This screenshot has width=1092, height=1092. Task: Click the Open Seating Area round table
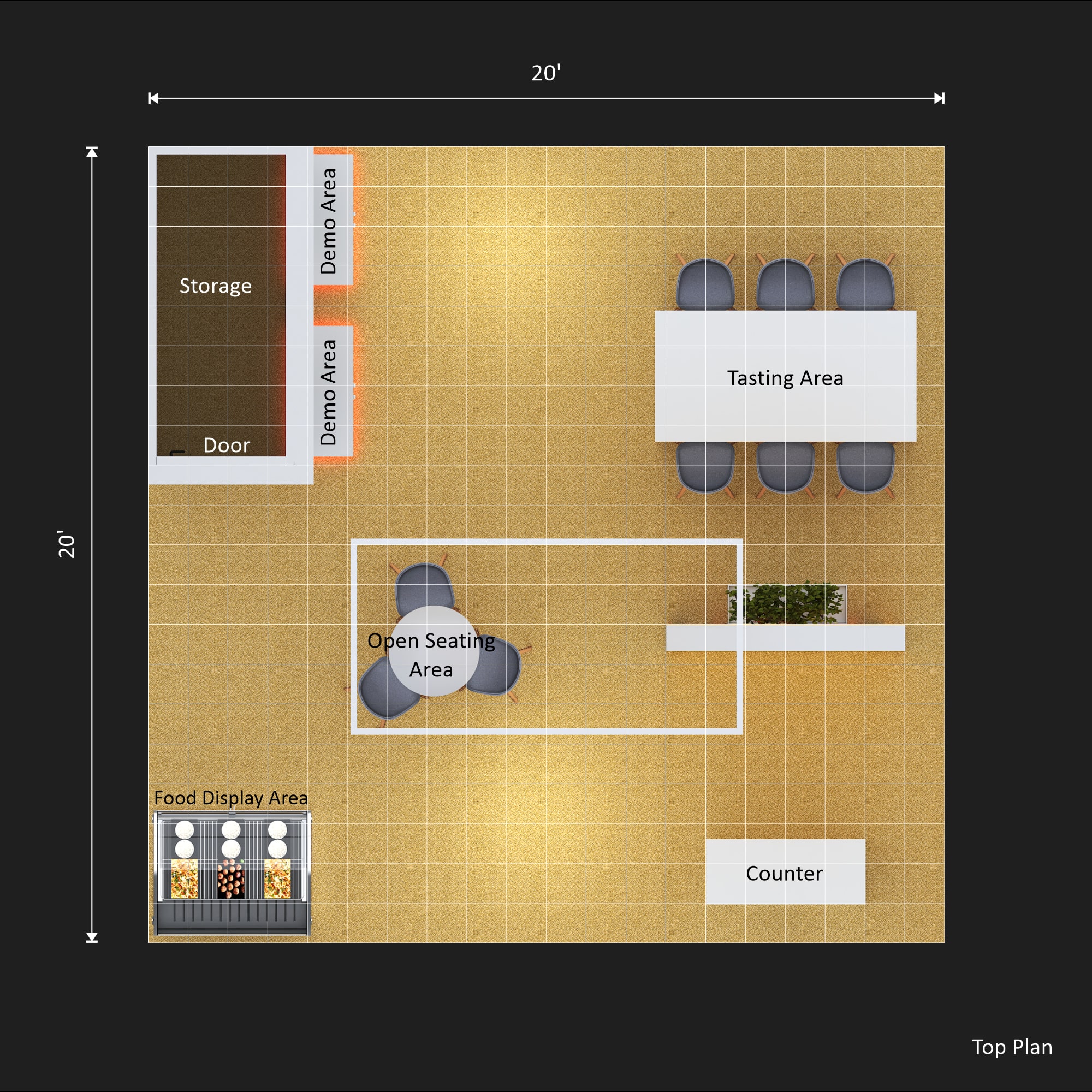(433, 652)
